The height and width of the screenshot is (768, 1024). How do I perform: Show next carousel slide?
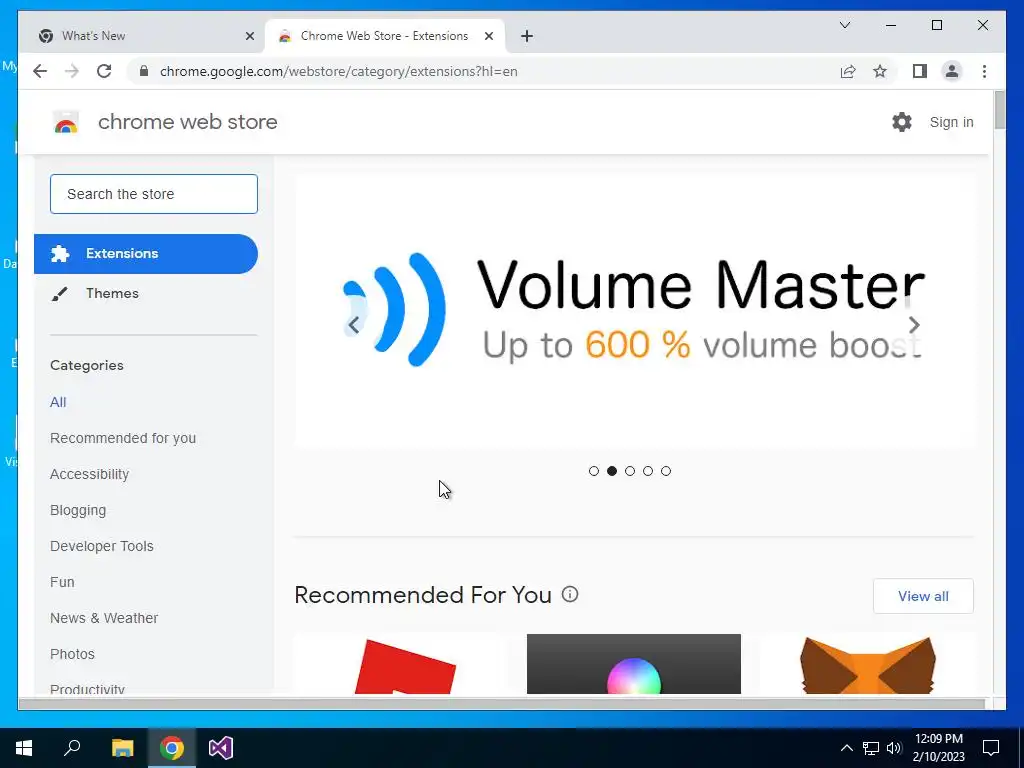coord(914,325)
